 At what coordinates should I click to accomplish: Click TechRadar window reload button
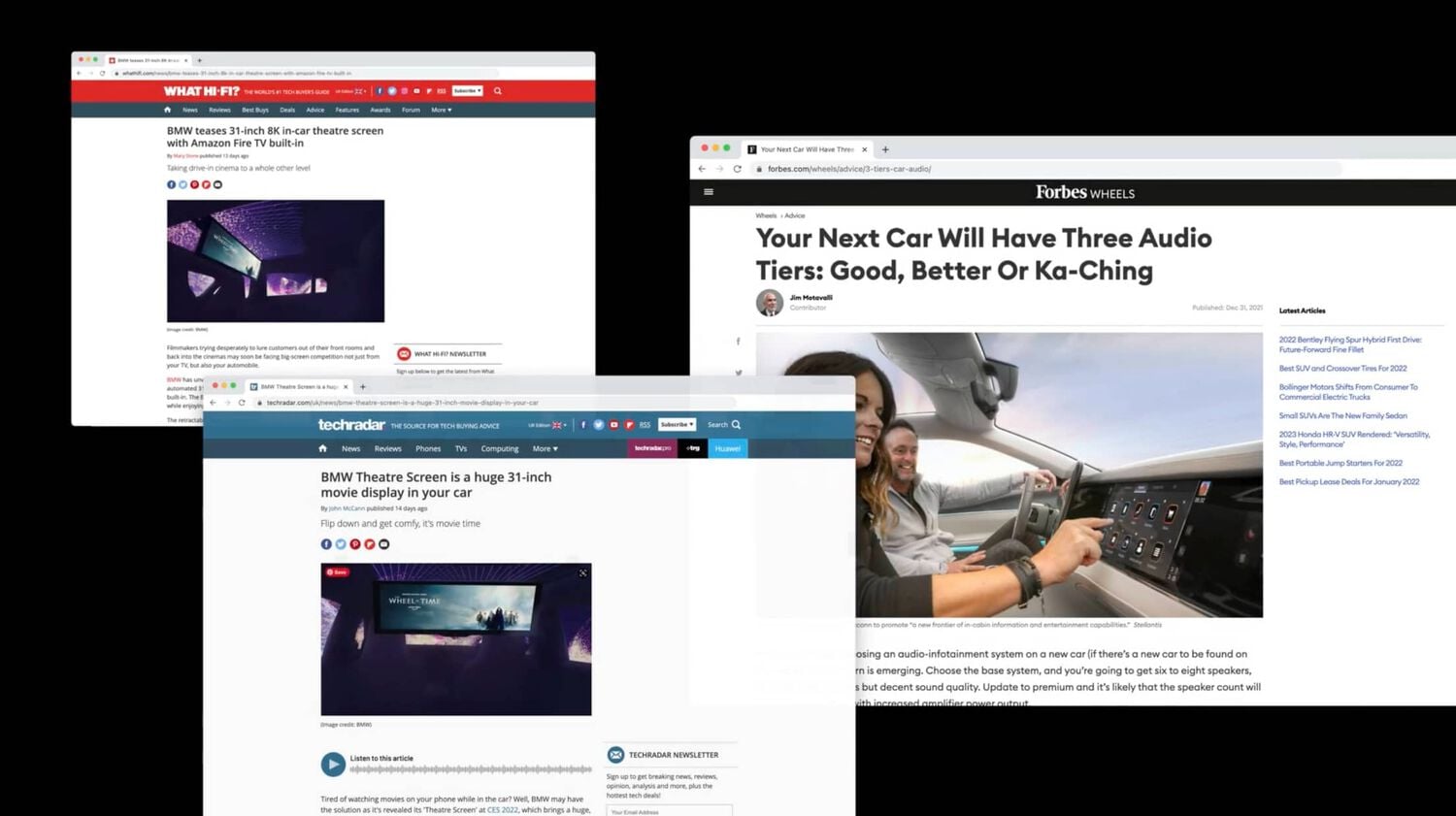tap(242, 403)
